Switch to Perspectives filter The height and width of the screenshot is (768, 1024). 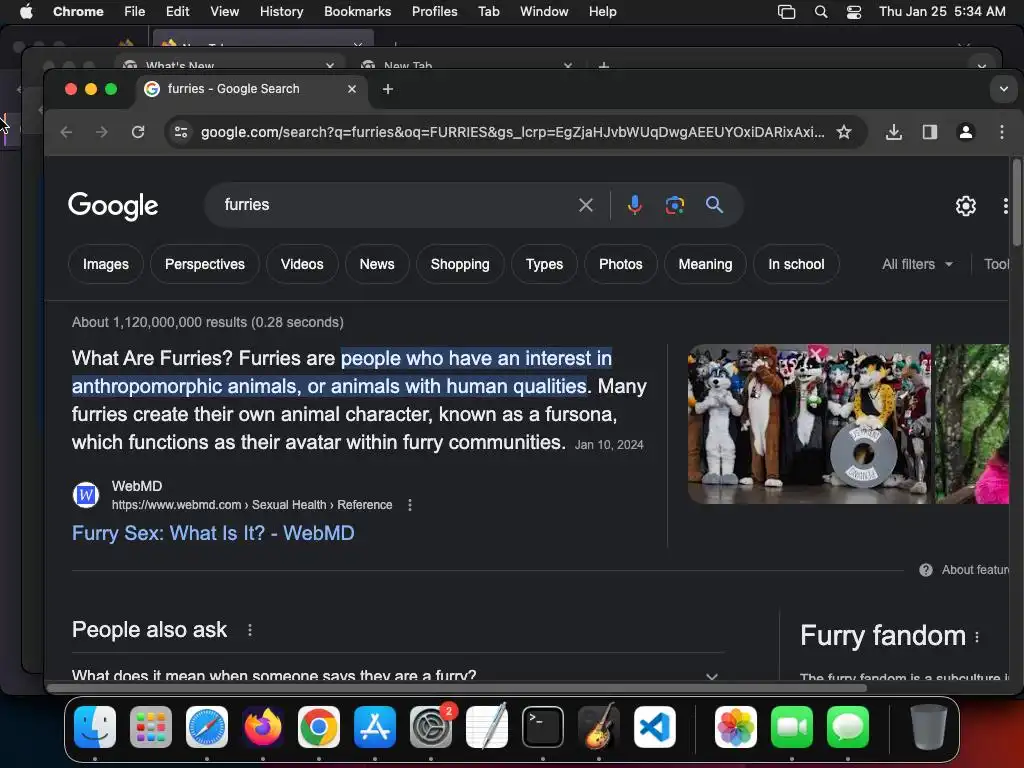[204, 264]
